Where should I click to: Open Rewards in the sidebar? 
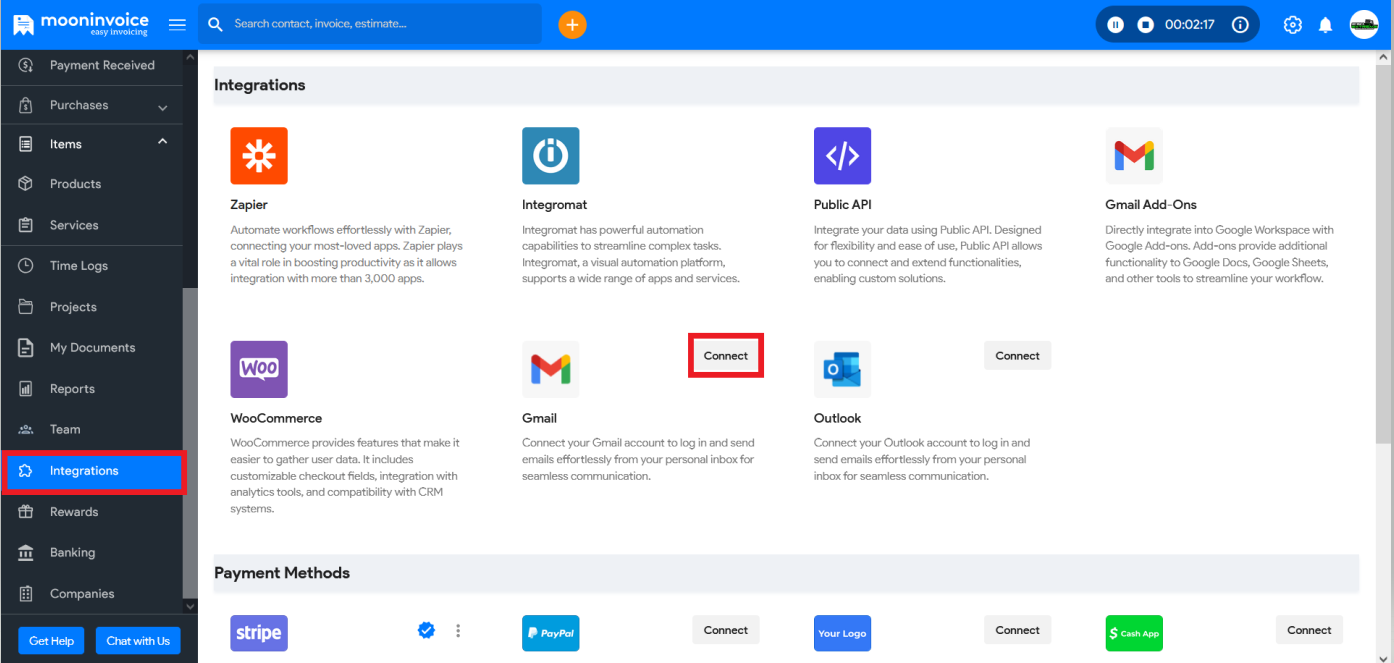91,512
